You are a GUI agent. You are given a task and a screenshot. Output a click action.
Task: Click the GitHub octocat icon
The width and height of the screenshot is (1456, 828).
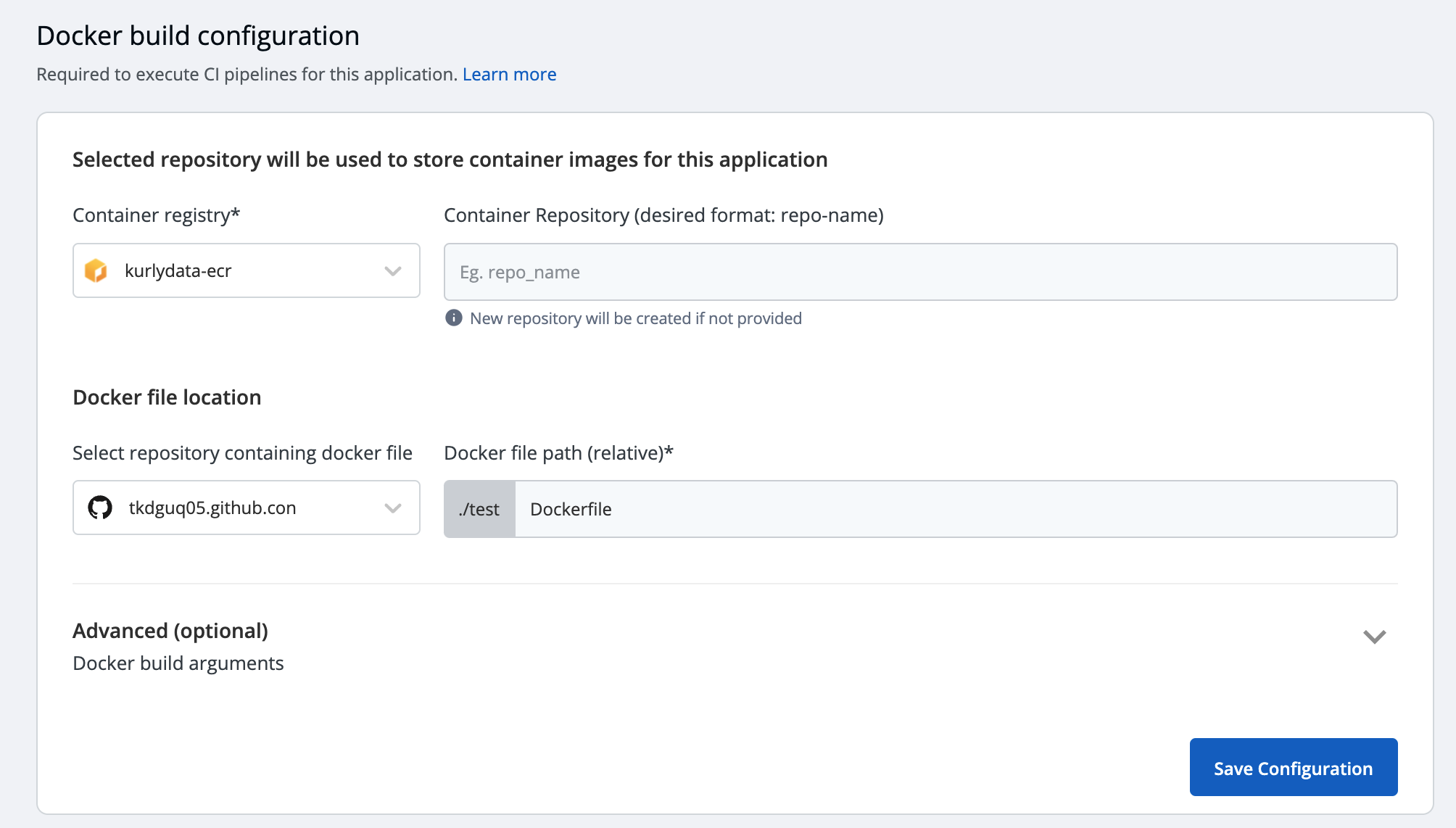pyautogui.click(x=100, y=508)
